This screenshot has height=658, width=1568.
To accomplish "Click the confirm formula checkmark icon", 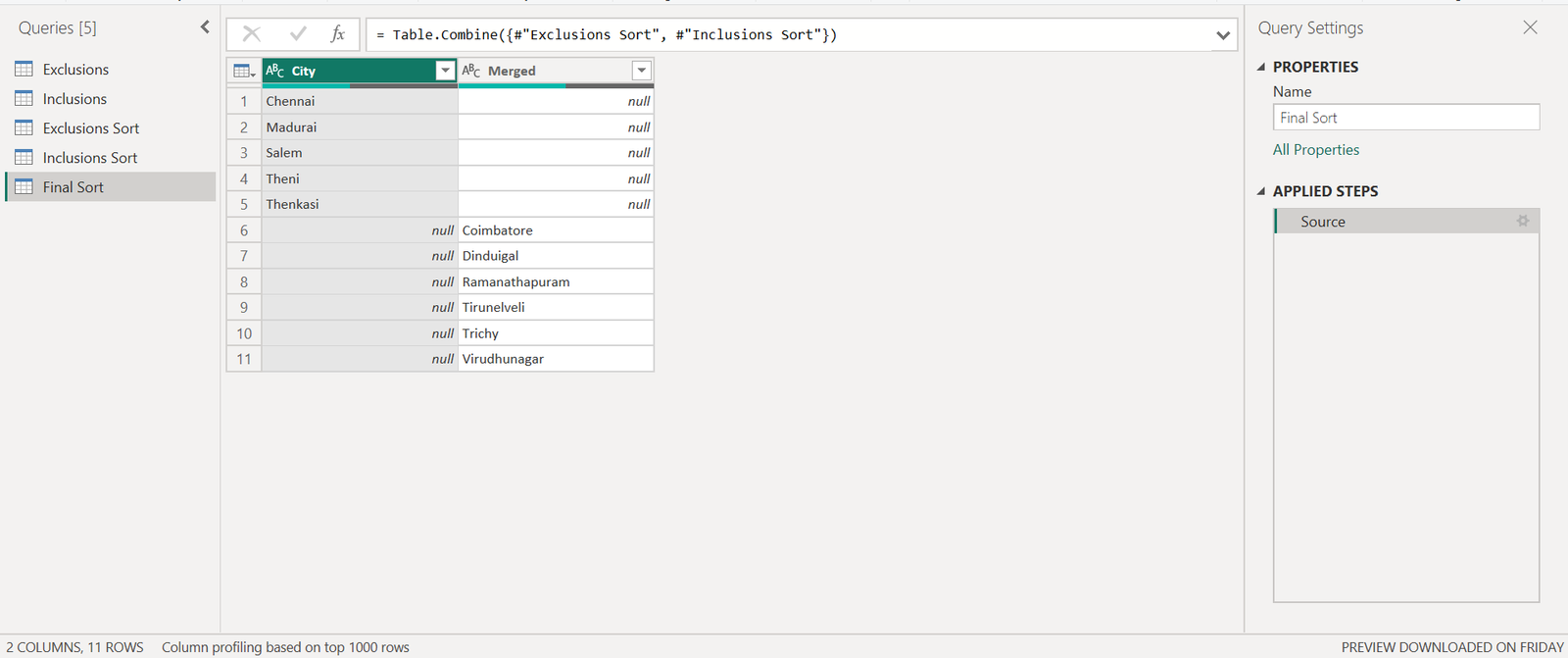I will coord(298,34).
